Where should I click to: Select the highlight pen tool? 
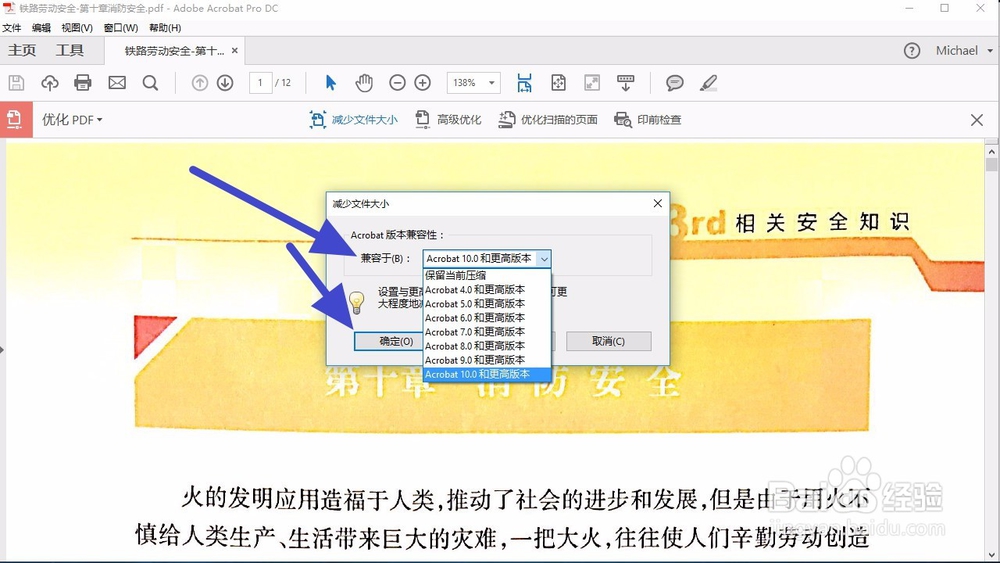(709, 83)
